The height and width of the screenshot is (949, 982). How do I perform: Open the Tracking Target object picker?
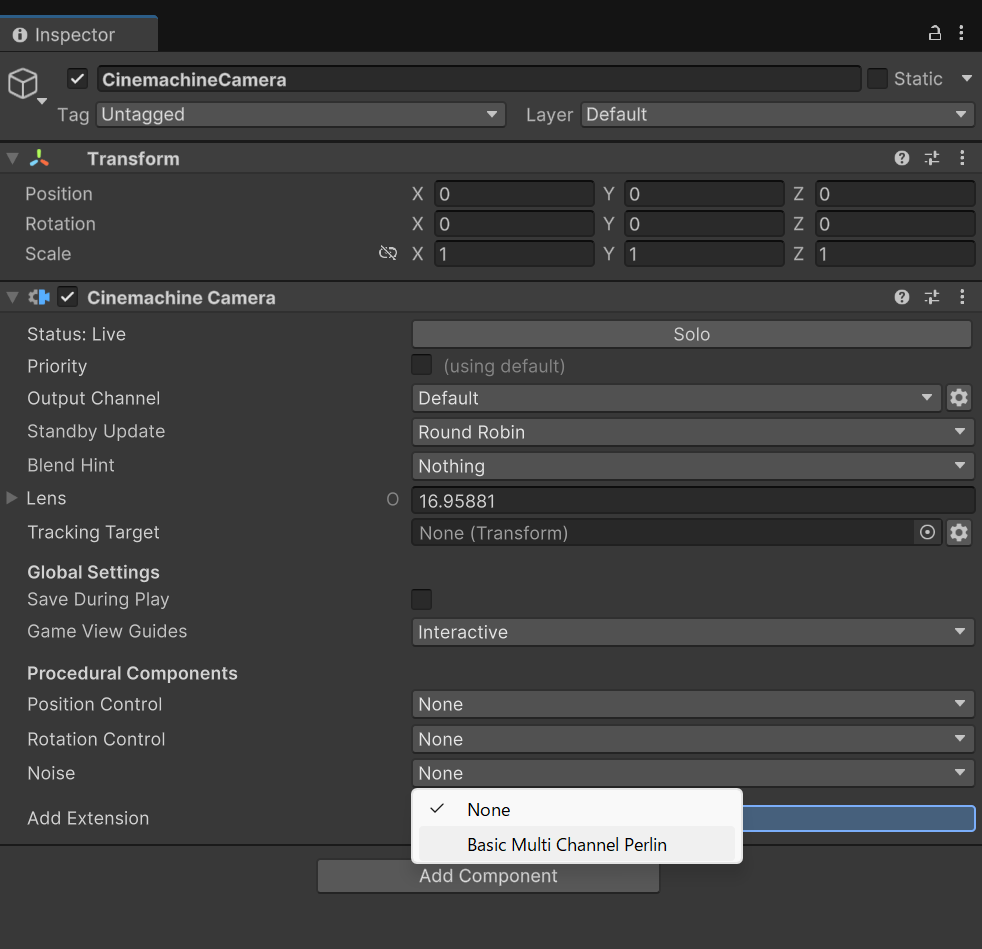tap(928, 532)
